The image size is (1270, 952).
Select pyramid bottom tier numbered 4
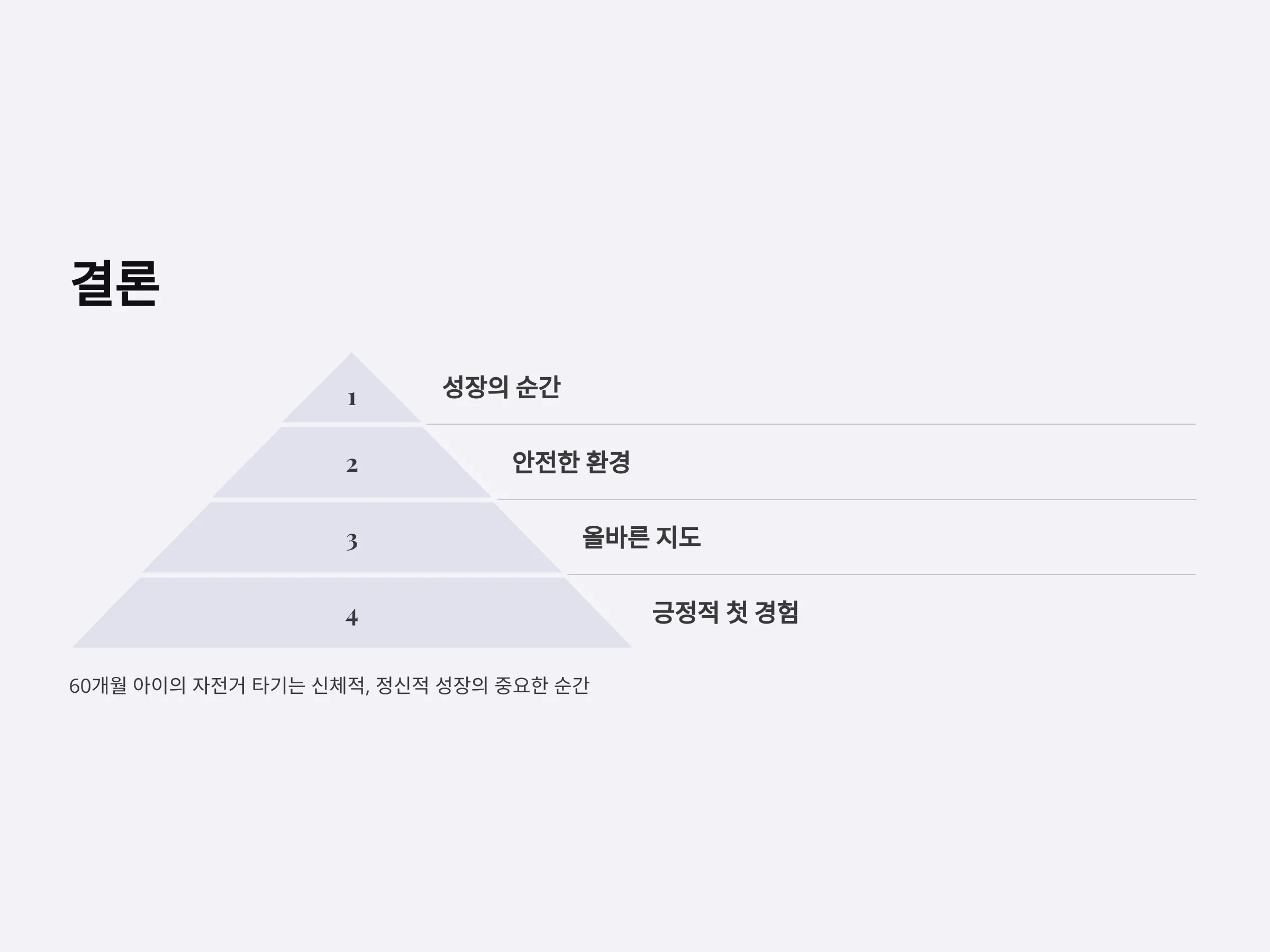351,613
